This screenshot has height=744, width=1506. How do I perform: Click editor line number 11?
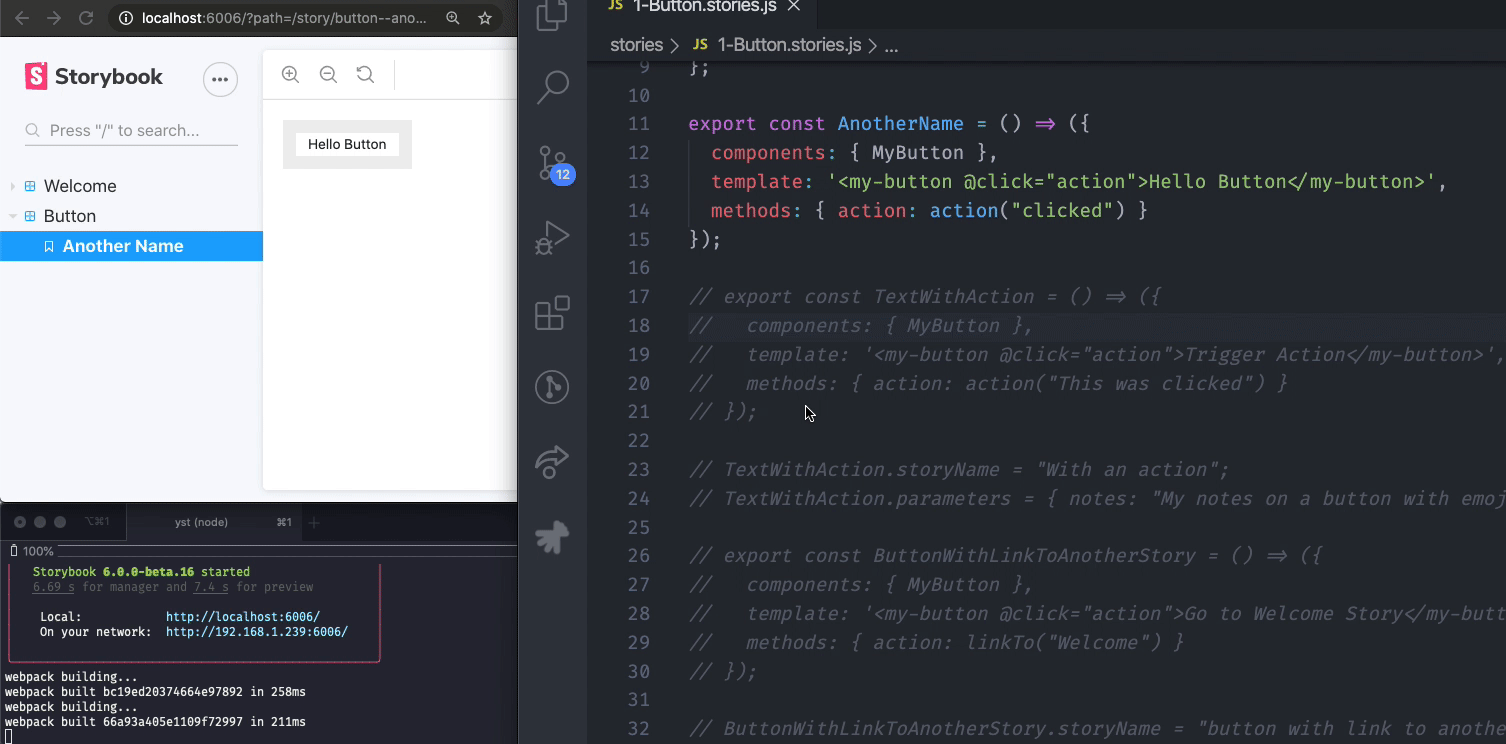(639, 124)
